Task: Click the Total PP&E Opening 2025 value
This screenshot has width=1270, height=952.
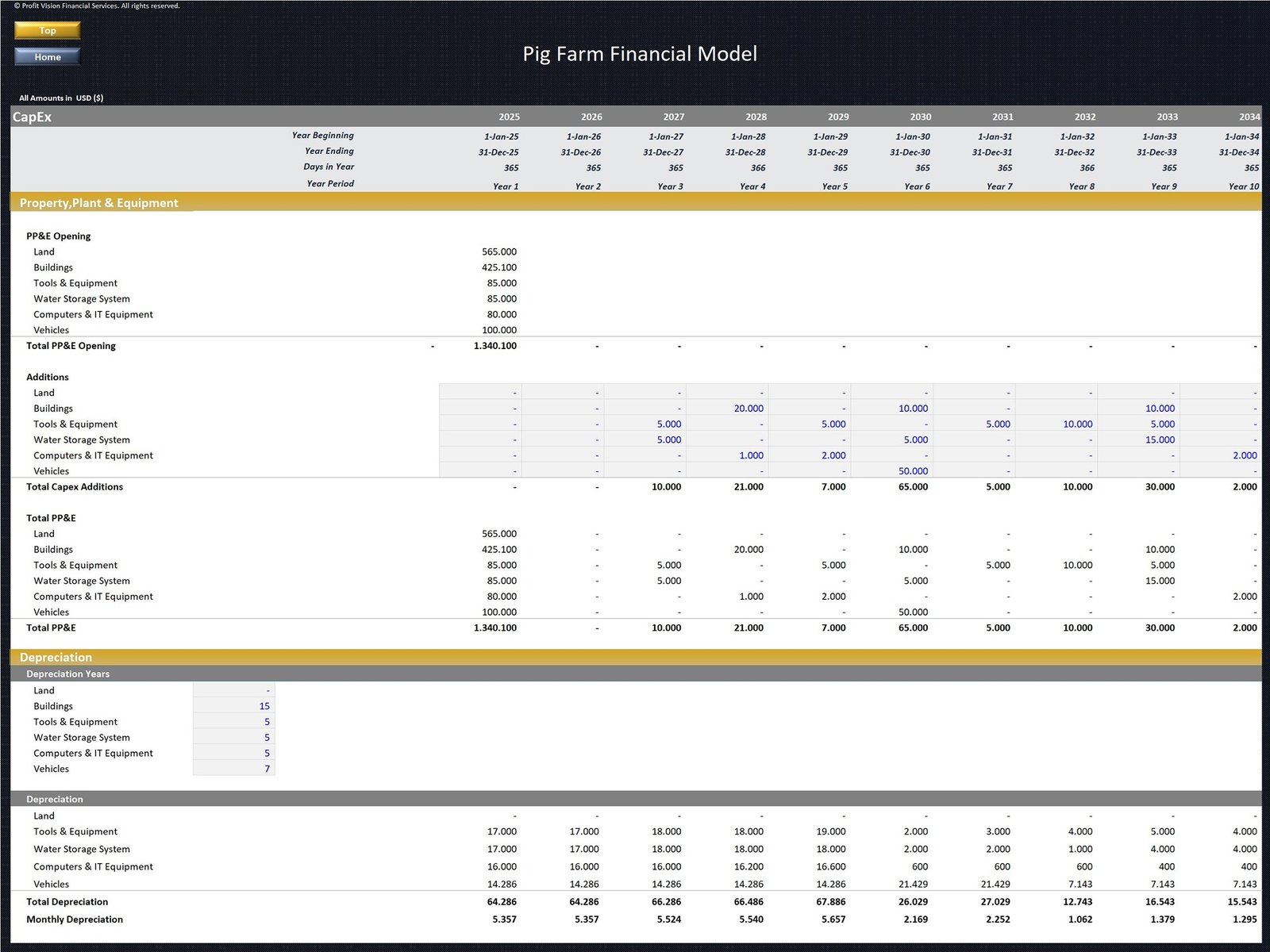Action: coord(495,346)
